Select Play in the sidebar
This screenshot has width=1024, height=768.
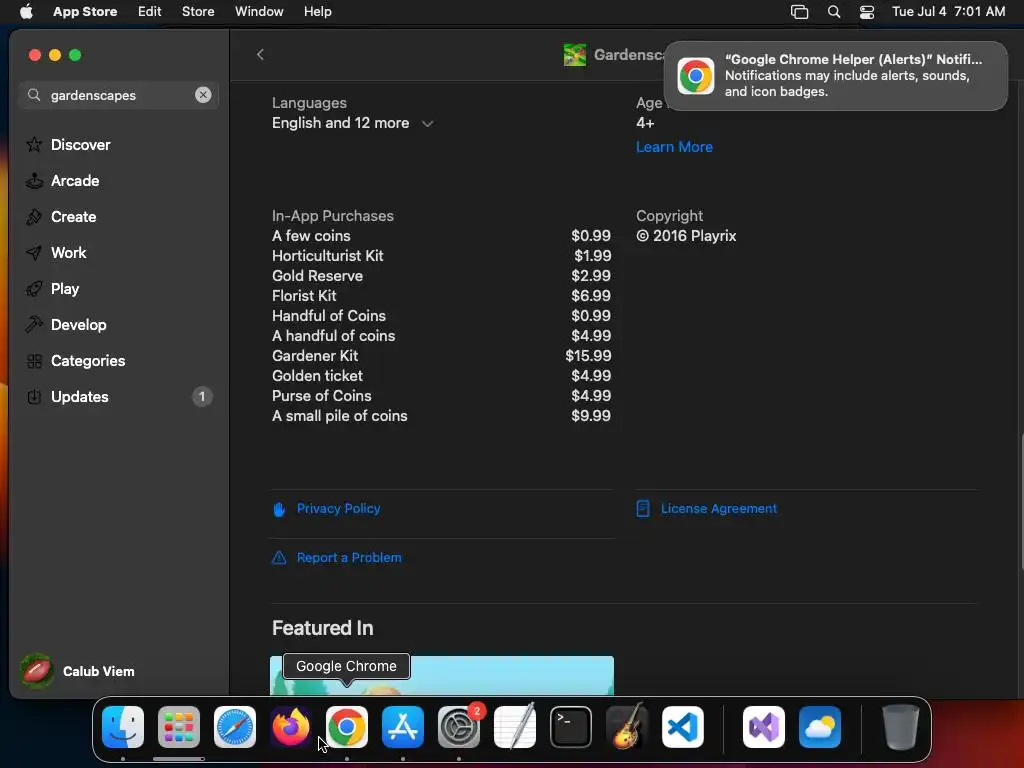(118, 288)
